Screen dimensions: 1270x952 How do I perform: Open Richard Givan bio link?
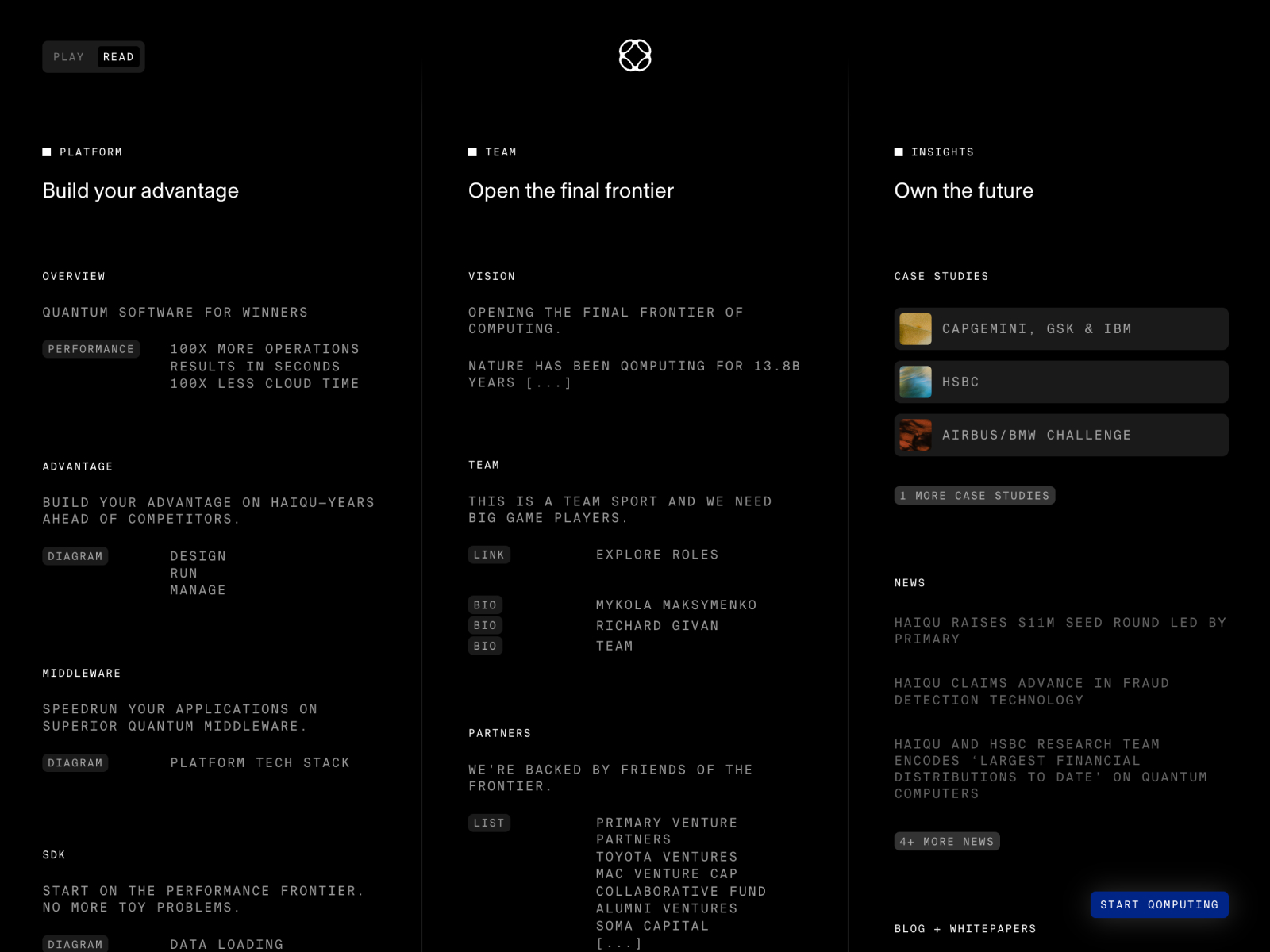click(656, 626)
